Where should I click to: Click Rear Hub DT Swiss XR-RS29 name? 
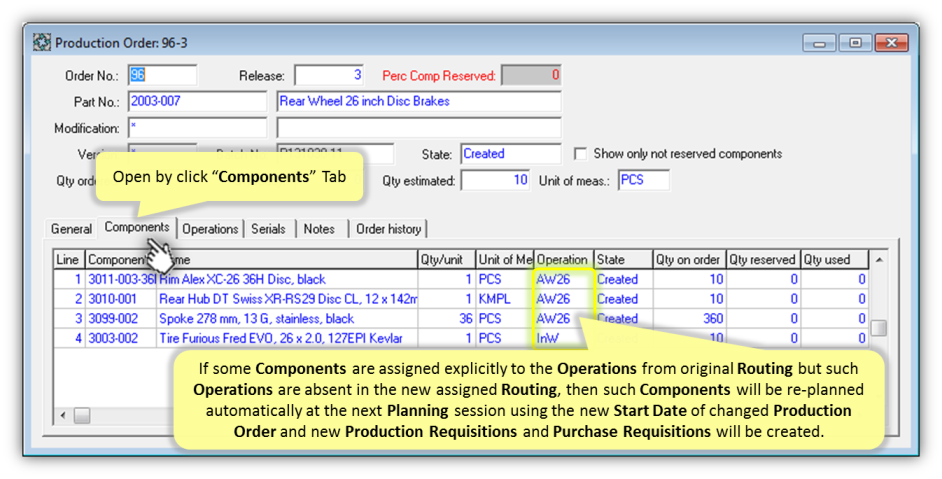point(287,299)
